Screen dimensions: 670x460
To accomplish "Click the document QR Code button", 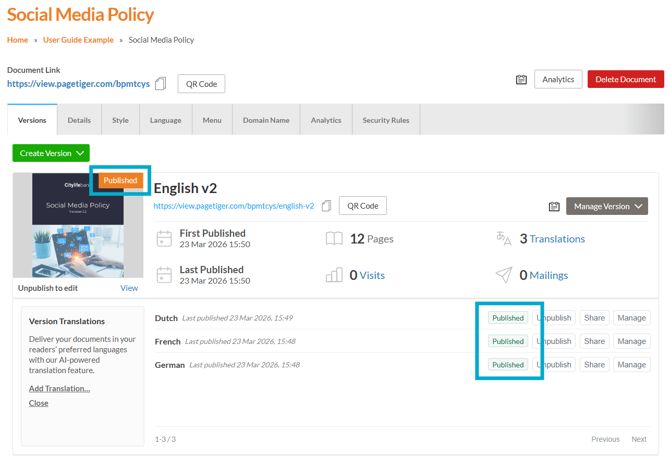I will tap(201, 84).
